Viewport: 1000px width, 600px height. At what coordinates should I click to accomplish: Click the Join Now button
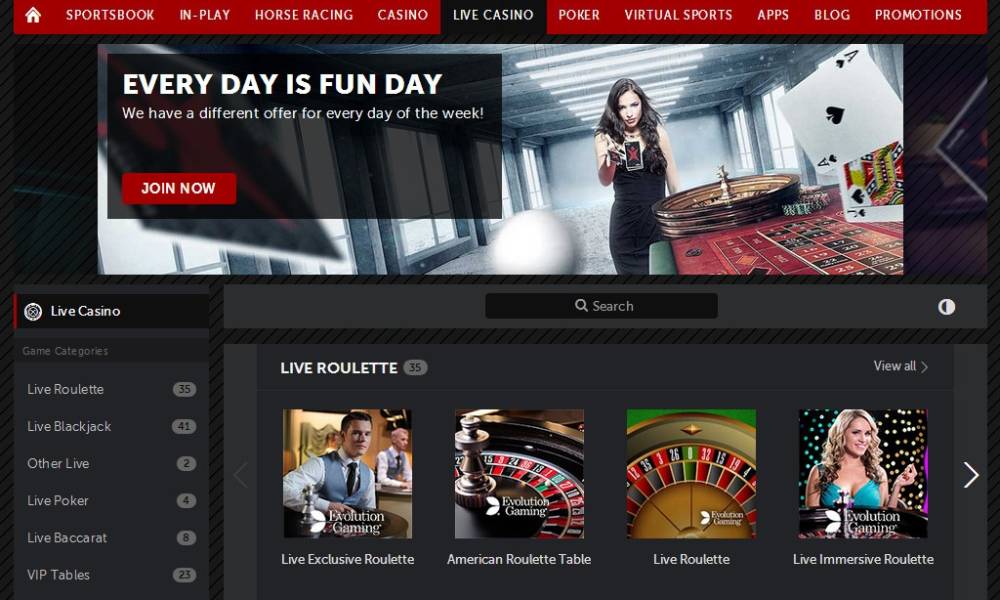tap(179, 188)
